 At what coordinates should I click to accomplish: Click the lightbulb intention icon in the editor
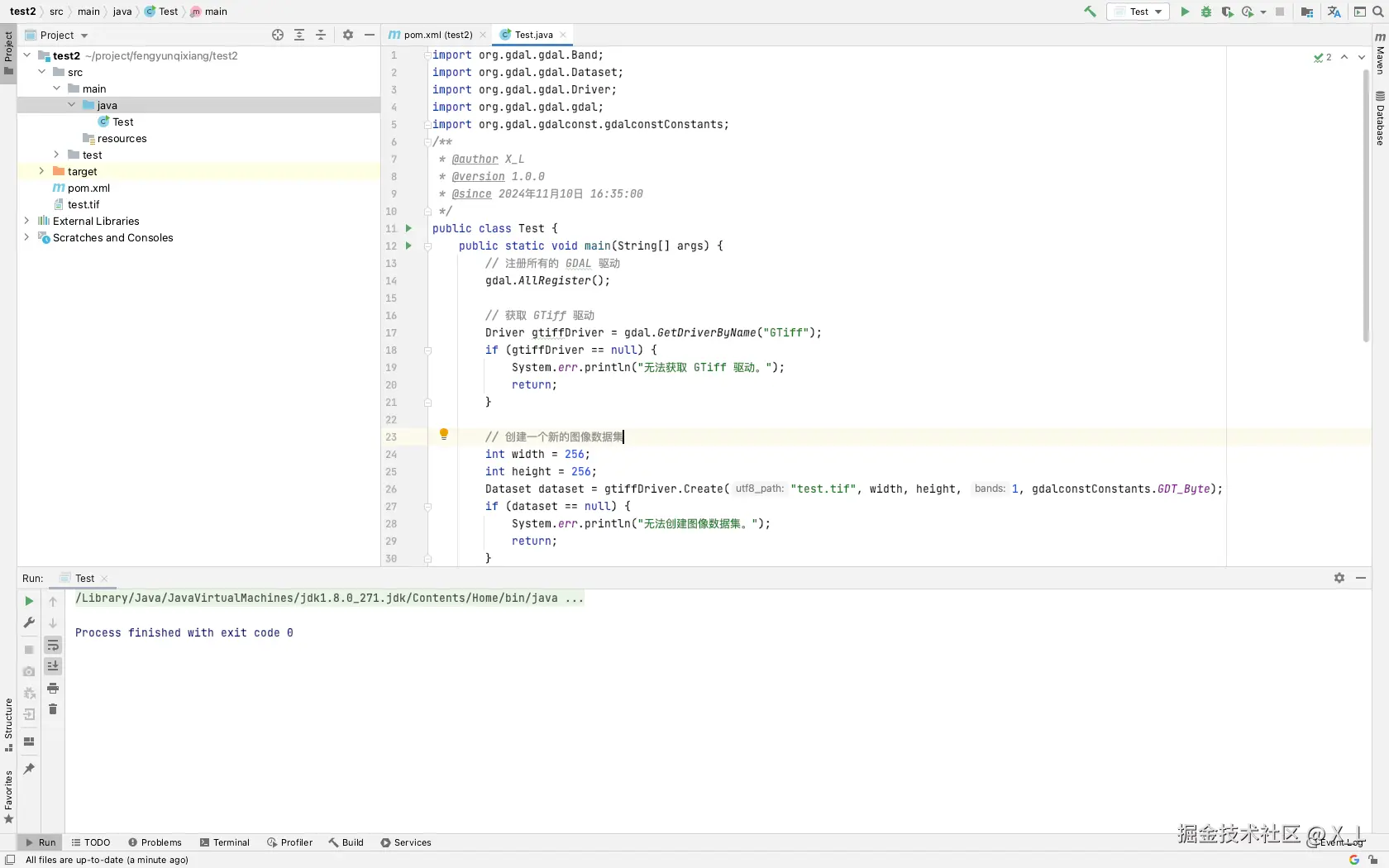(444, 435)
